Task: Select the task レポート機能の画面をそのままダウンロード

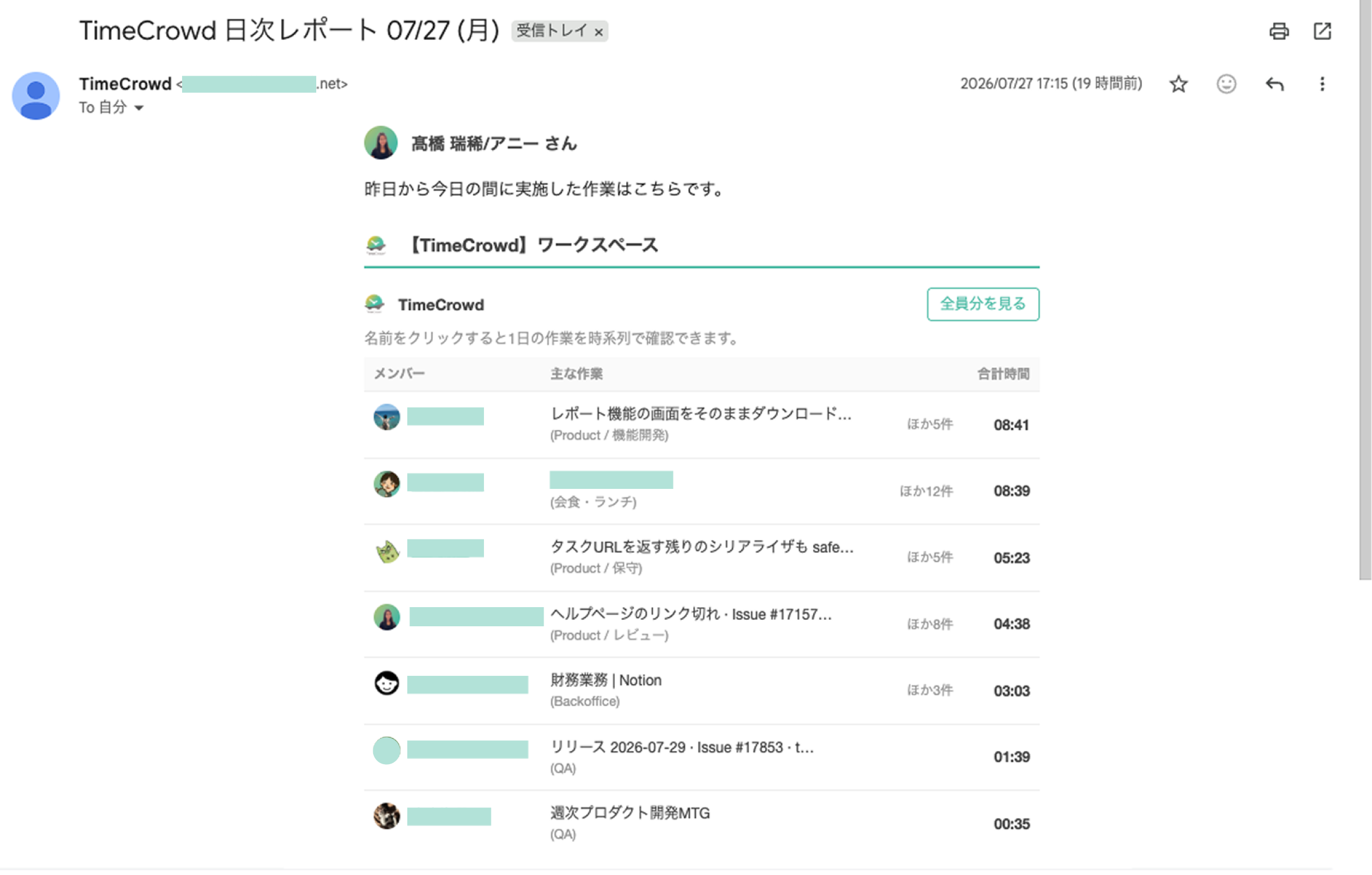Action: (701, 414)
